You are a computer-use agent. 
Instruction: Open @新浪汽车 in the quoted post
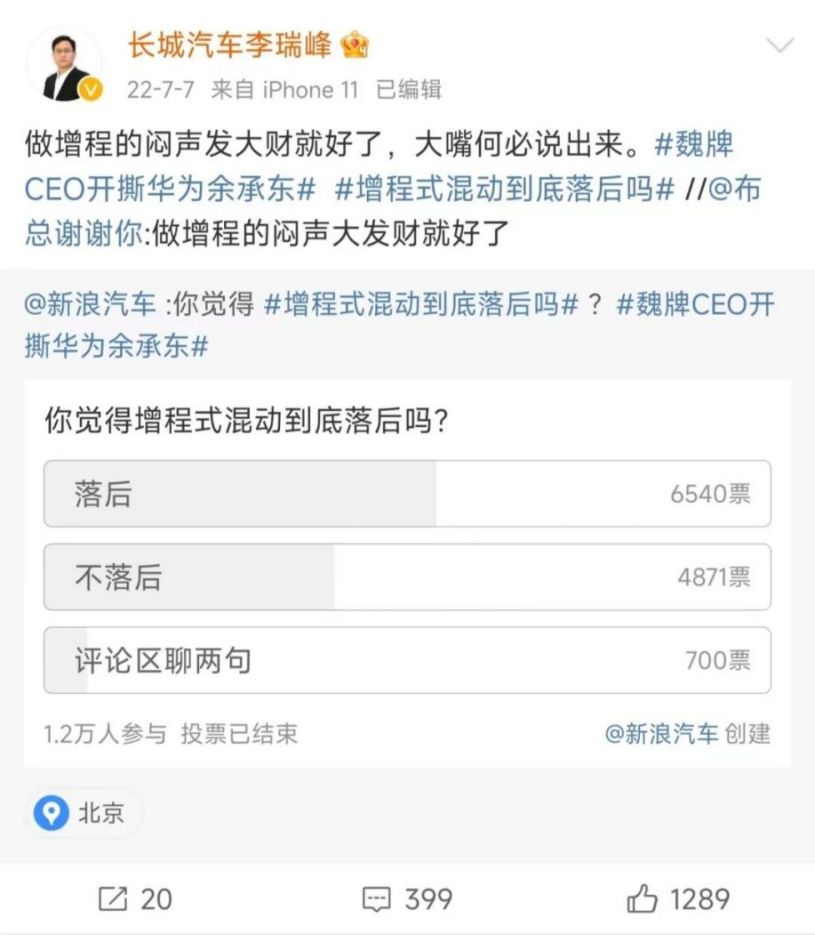90,305
